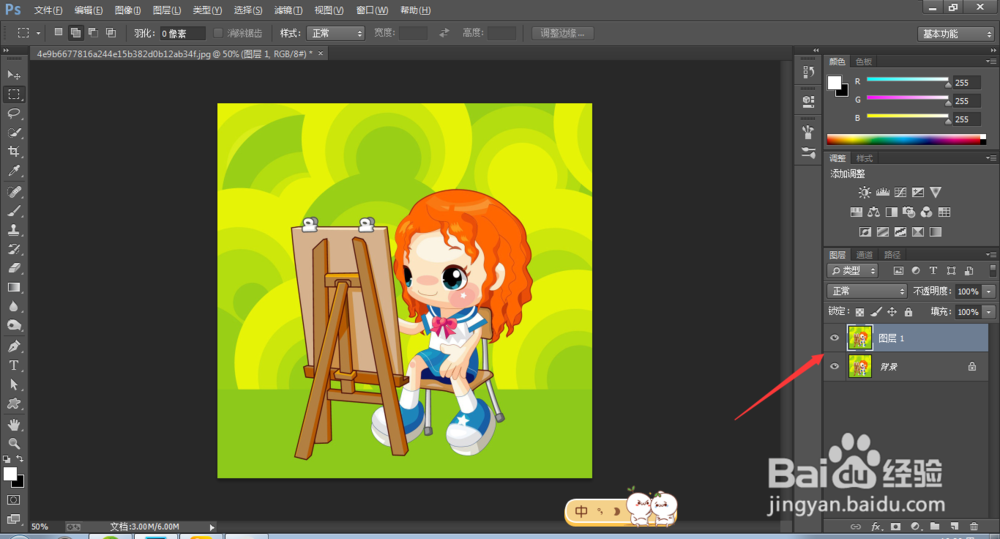Expand status bar info arrow
This screenshot has width=1000, height=539.
pyautogui.click(x=212, y=527)
